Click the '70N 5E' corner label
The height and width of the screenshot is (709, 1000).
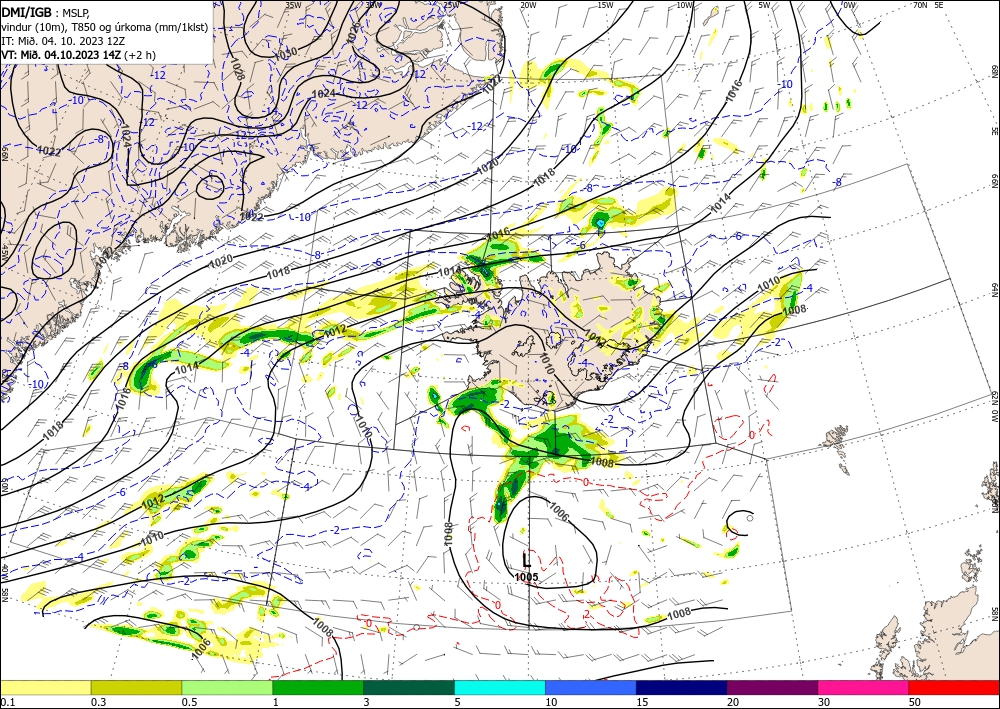pos(928,4)
